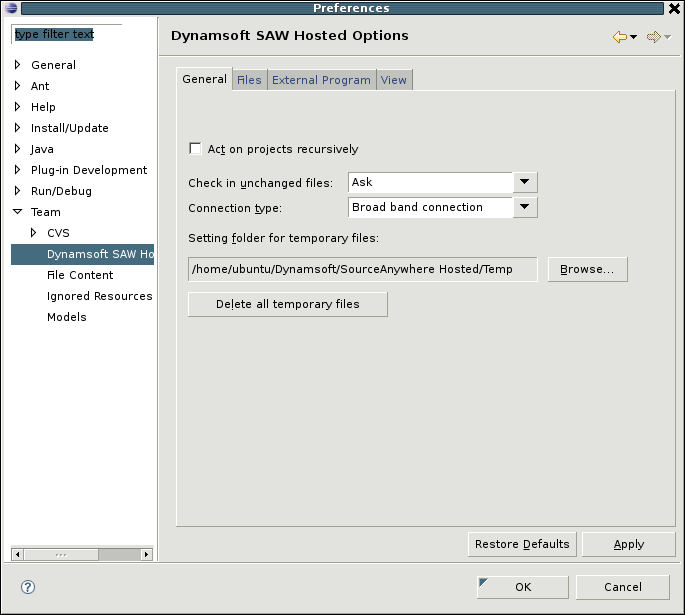Open the back history dropdown arrow
The height and width of the screenshot is (615, 685).
pos(634,38)
